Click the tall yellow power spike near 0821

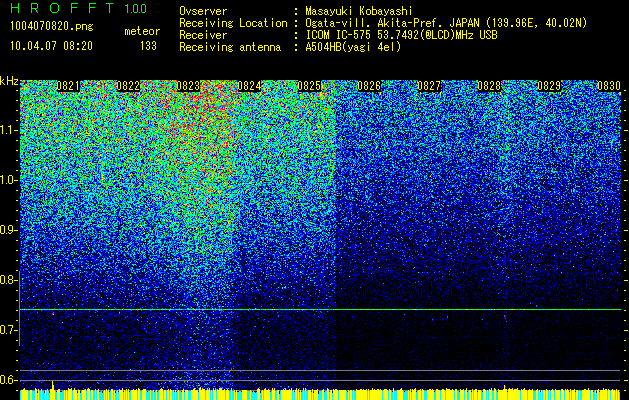[x=53, y=385]
